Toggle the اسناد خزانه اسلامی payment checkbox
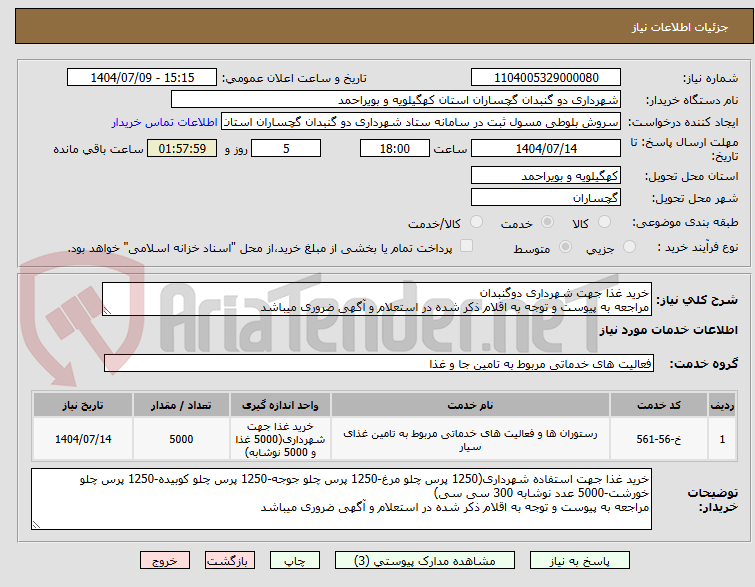 point(466,246)
